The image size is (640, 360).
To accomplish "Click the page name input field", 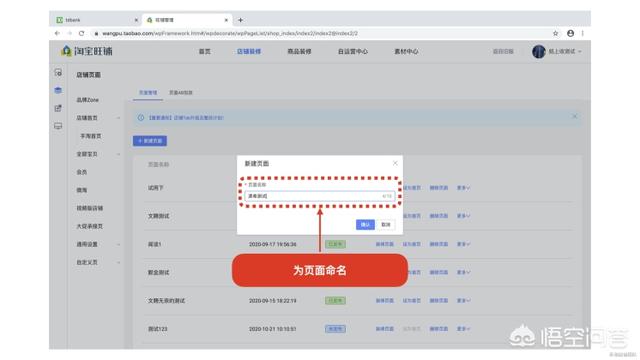I will click(320, 196).
